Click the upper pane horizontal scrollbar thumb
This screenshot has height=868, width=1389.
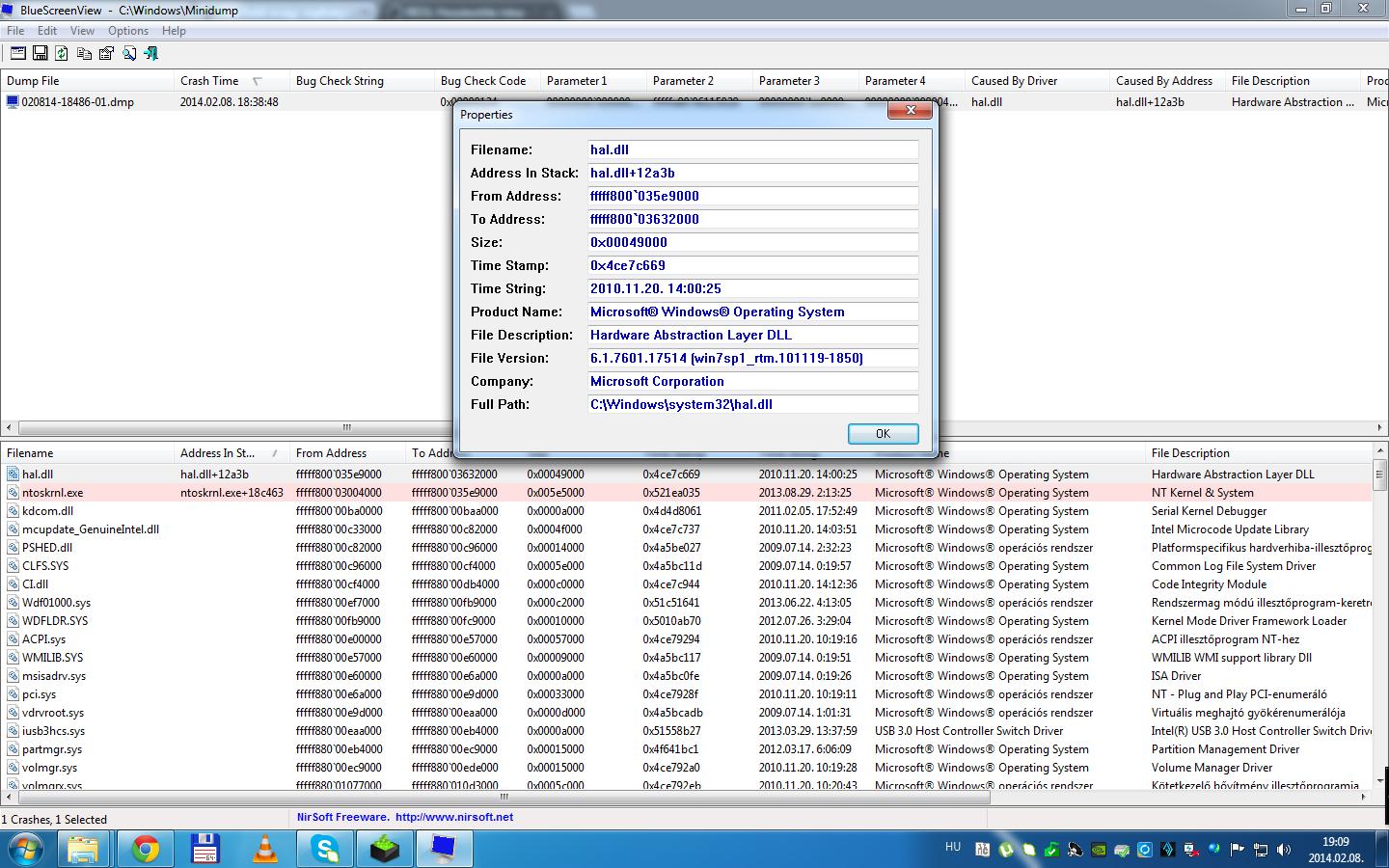click(346, 427)
